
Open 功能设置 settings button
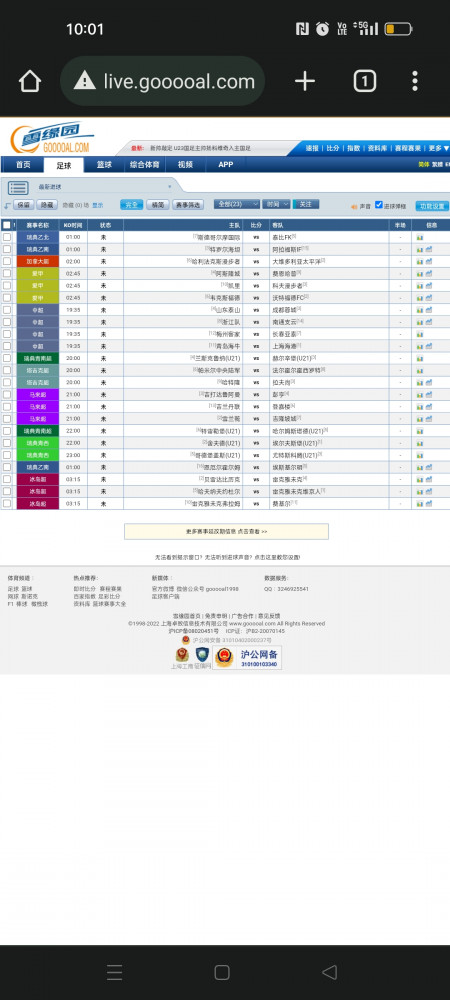coord(432,206)
